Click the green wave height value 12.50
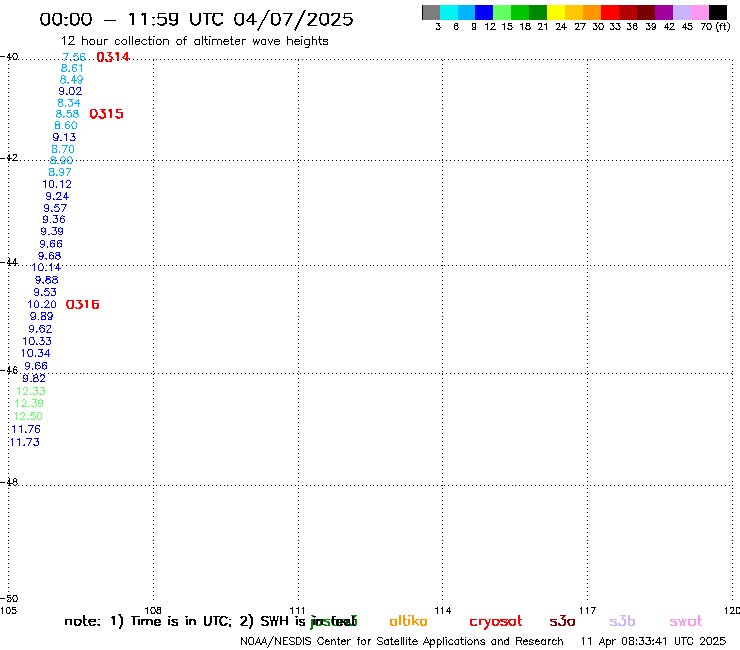The height and width of the screenshot is (650, 740). click(28, 416)
